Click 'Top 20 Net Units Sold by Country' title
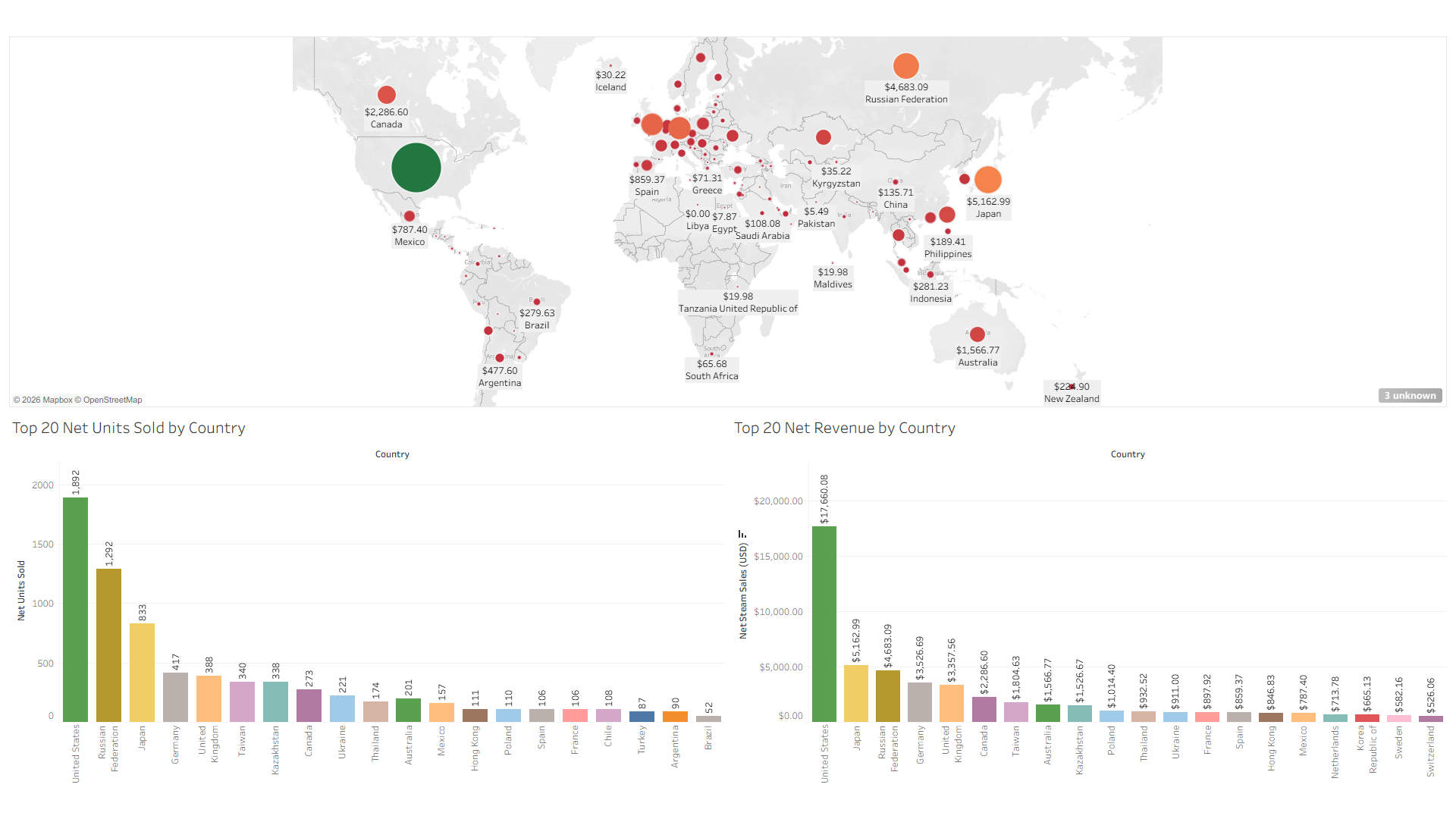This screenshot has width=1456, height=819. [129, 428]
